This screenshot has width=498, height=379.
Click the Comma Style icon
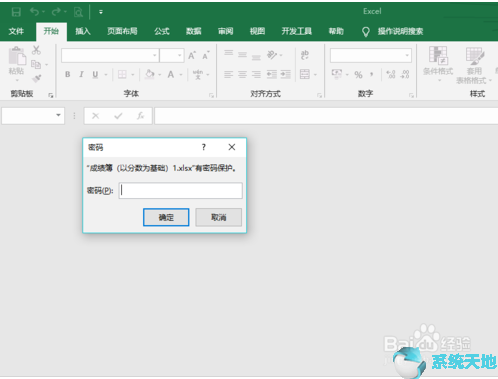371,74
